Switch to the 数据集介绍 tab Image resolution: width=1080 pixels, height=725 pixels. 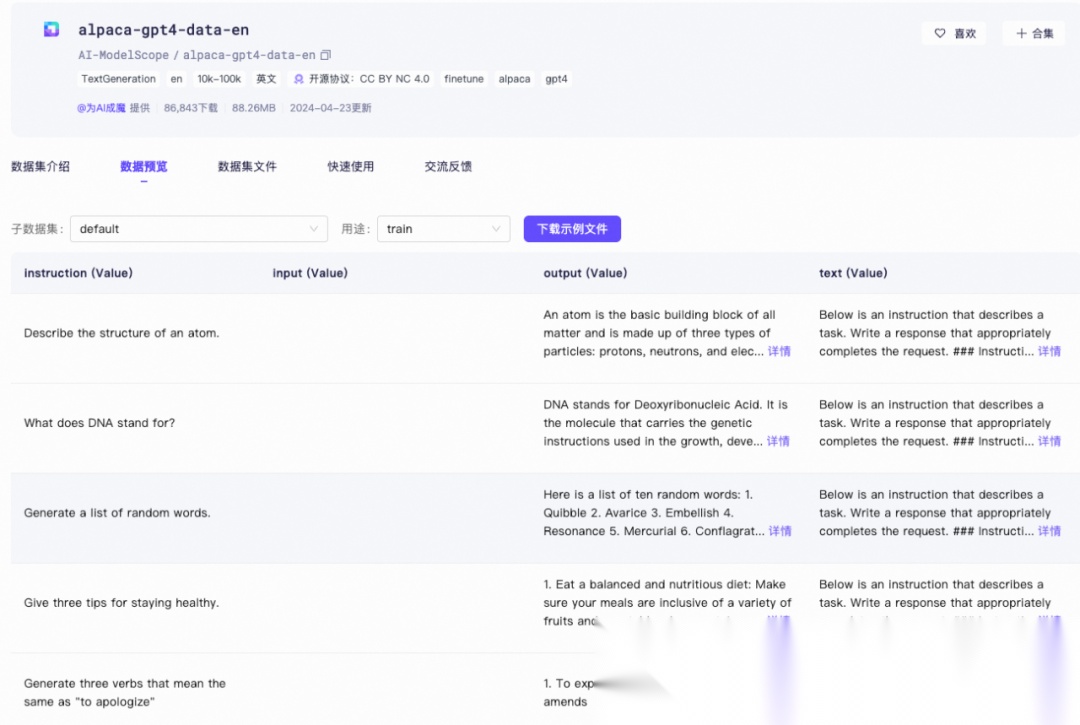point(41,167)
